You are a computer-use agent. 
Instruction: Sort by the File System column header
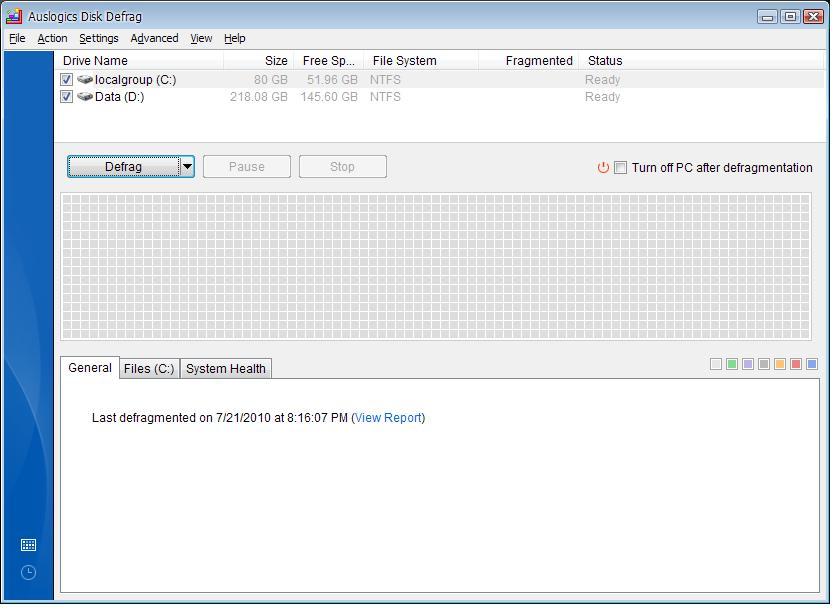421,61
